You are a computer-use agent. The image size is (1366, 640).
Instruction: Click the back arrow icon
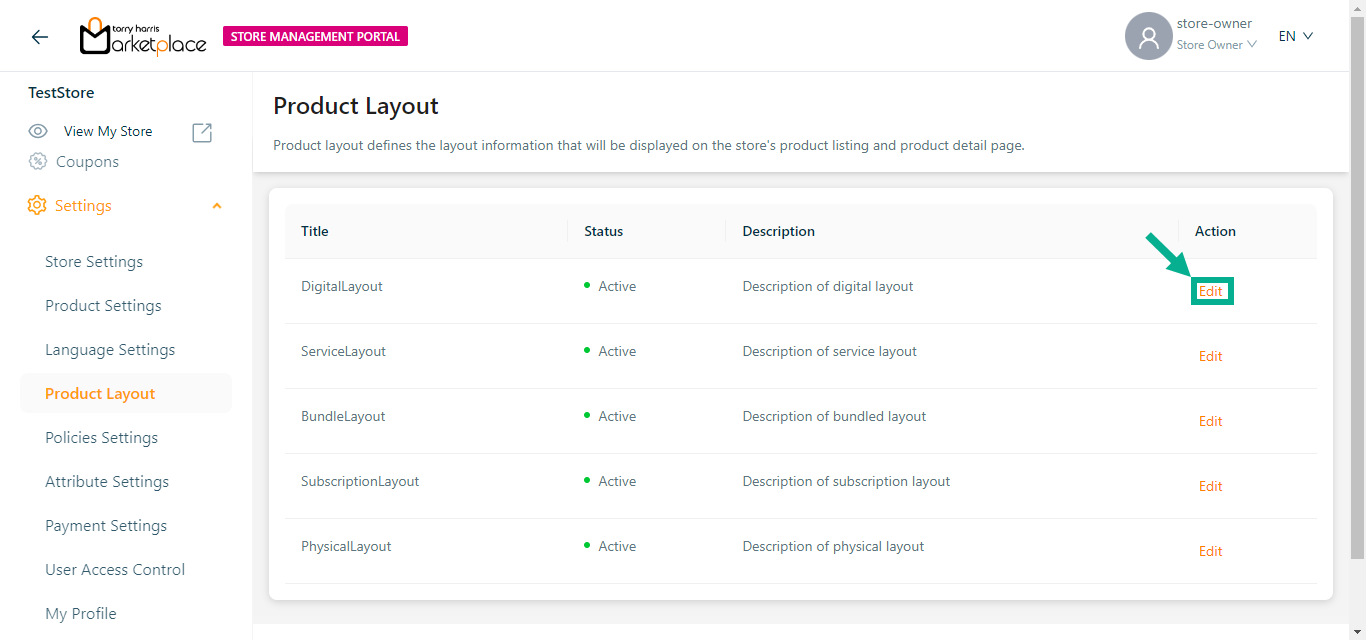(40, 37)
